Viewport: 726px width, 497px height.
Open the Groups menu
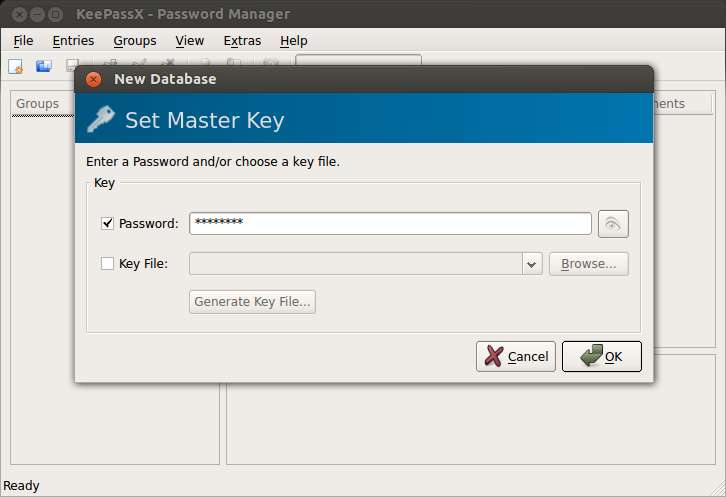pyautogui.click(x=135, y=41)
